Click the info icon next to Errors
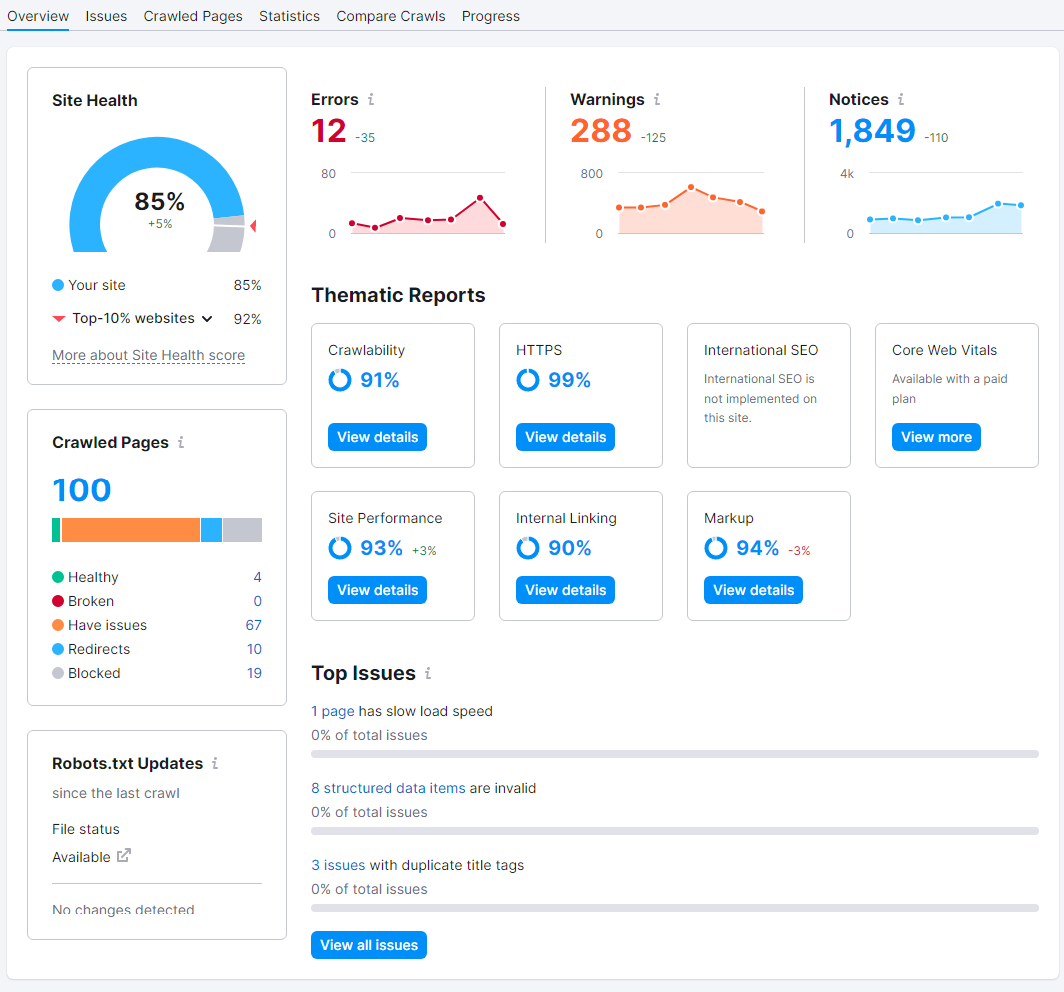 coord(370,100)
